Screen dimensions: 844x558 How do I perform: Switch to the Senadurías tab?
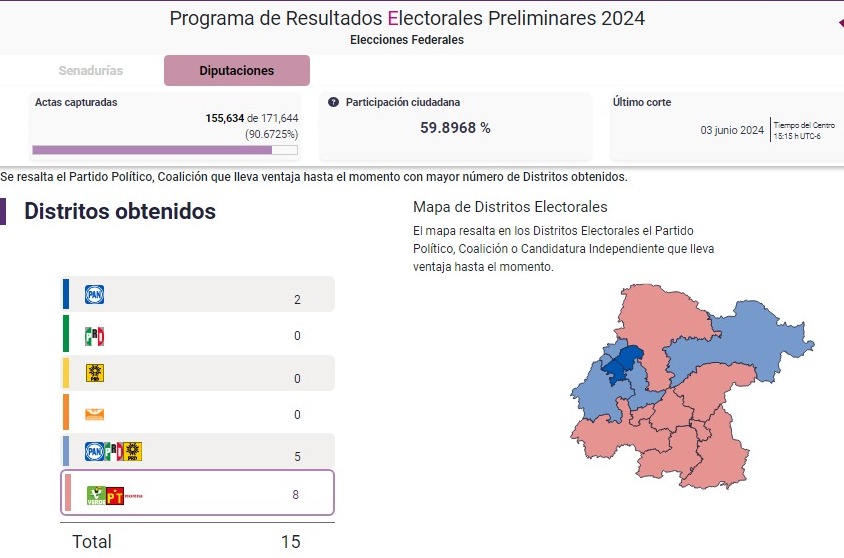coord(90,70)
